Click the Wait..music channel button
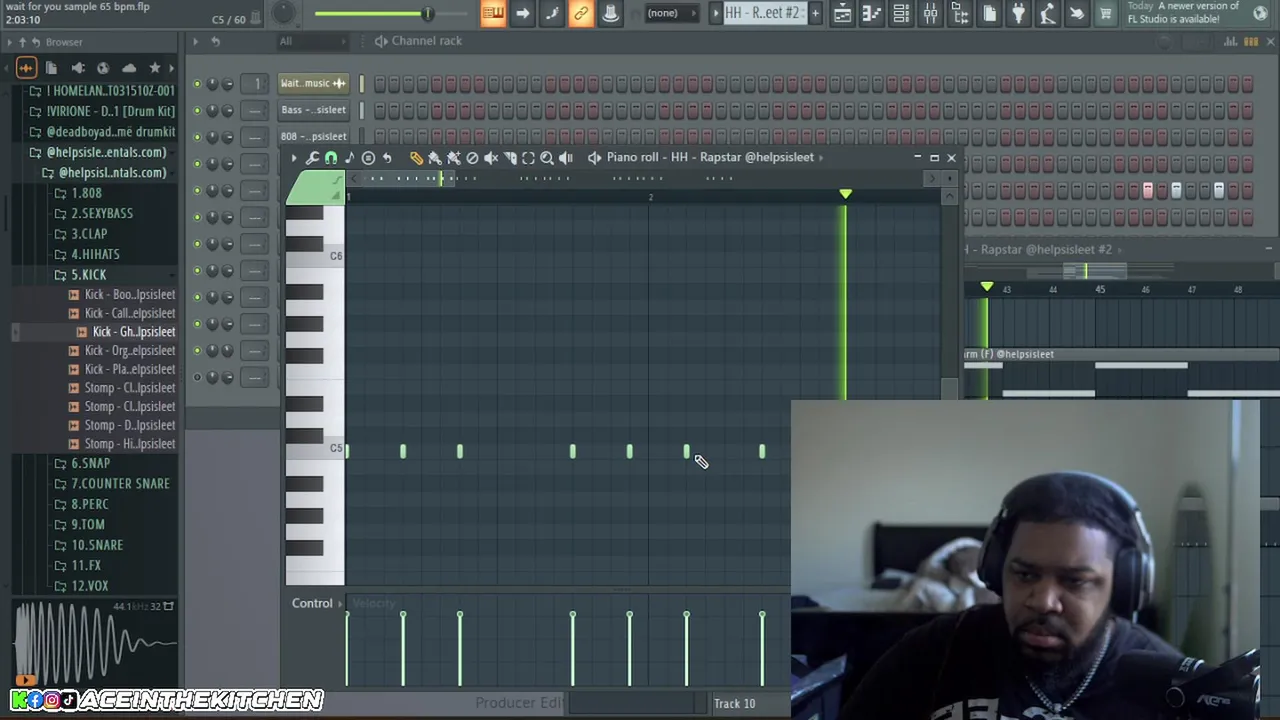1280x720 pixels. coord(313,84)
